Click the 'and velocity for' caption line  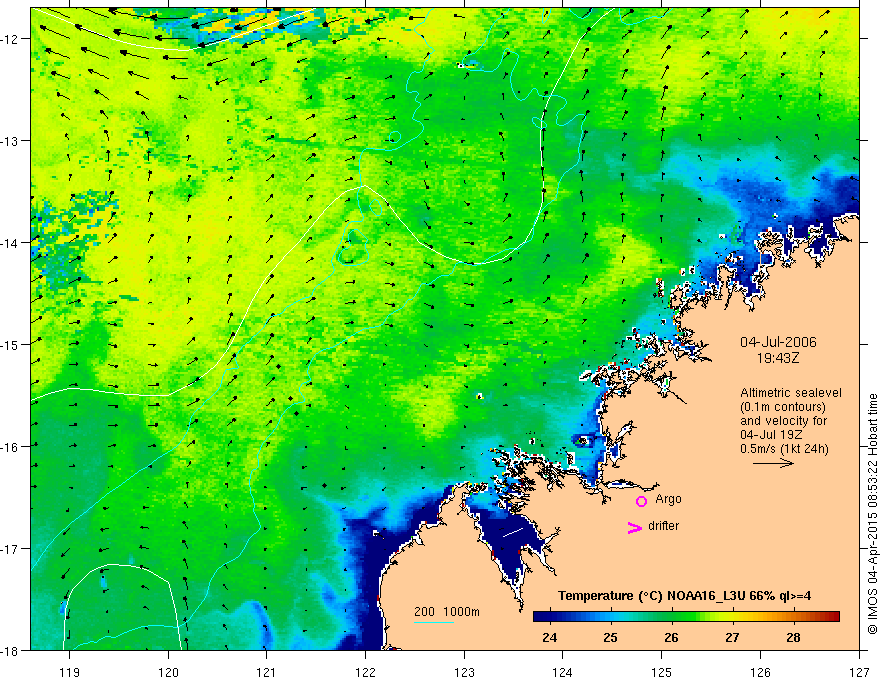[783, 421]
